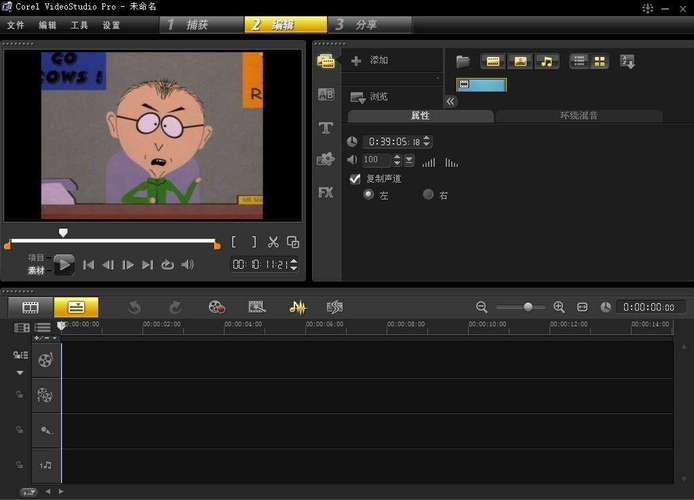Viewport: 694px width, 500px height.
Task: Switch to the 属性 tab
Action: click(420, 116)
